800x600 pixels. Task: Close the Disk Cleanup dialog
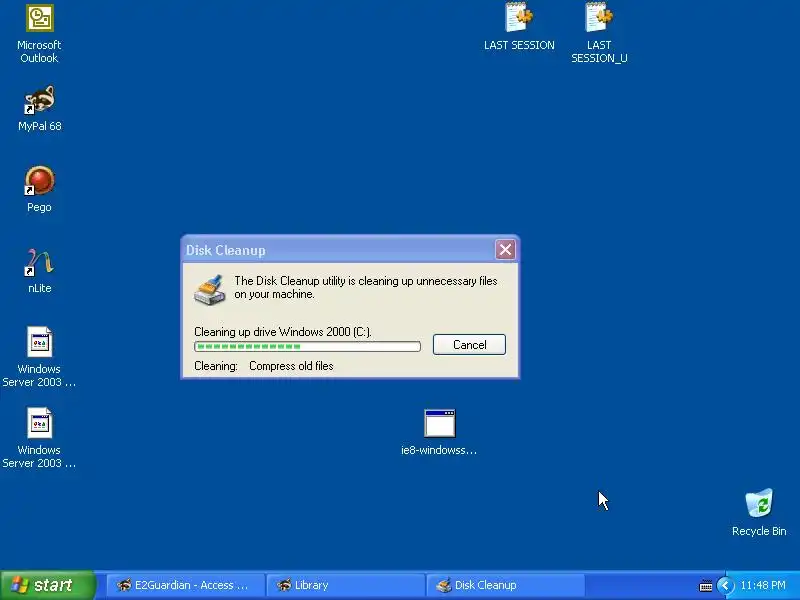click(505, 249)
